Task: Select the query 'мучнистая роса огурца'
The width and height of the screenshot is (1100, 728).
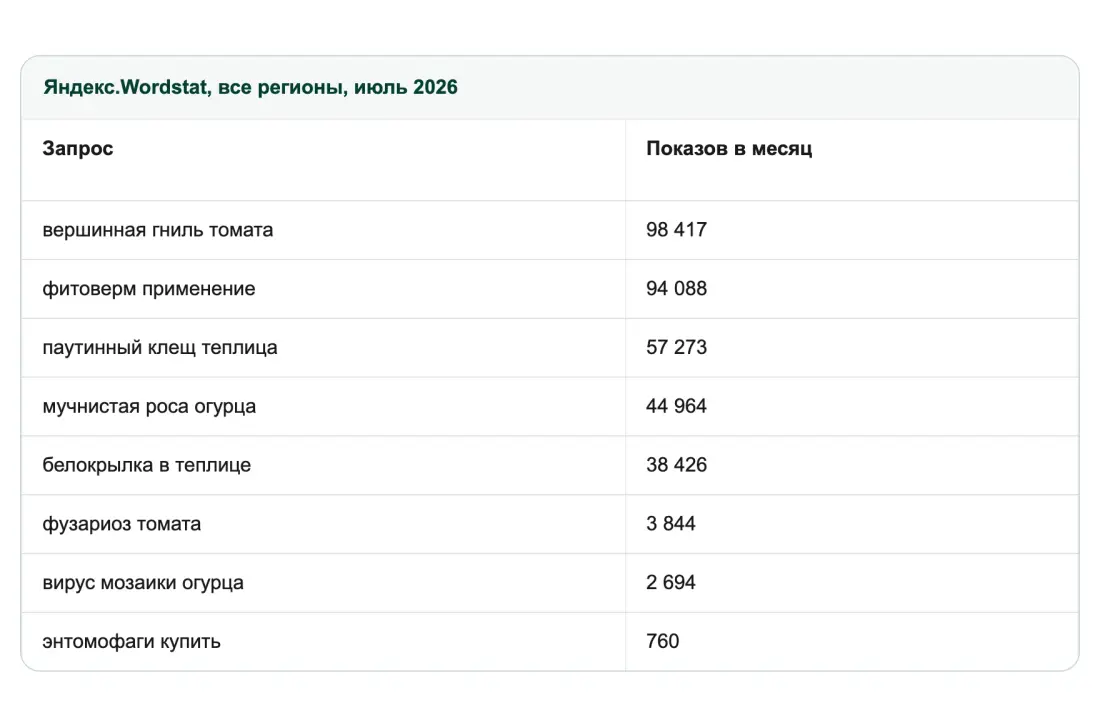Action: 149,407
